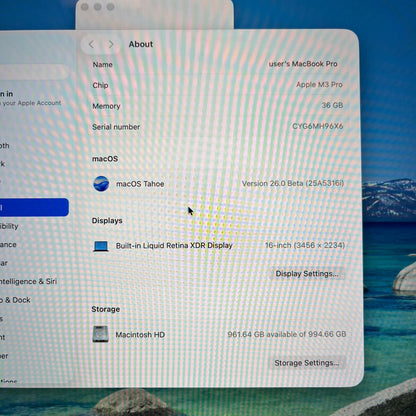The image size is (416, 416).
Task: Click the sidebar search field
Action: [34, 71]
